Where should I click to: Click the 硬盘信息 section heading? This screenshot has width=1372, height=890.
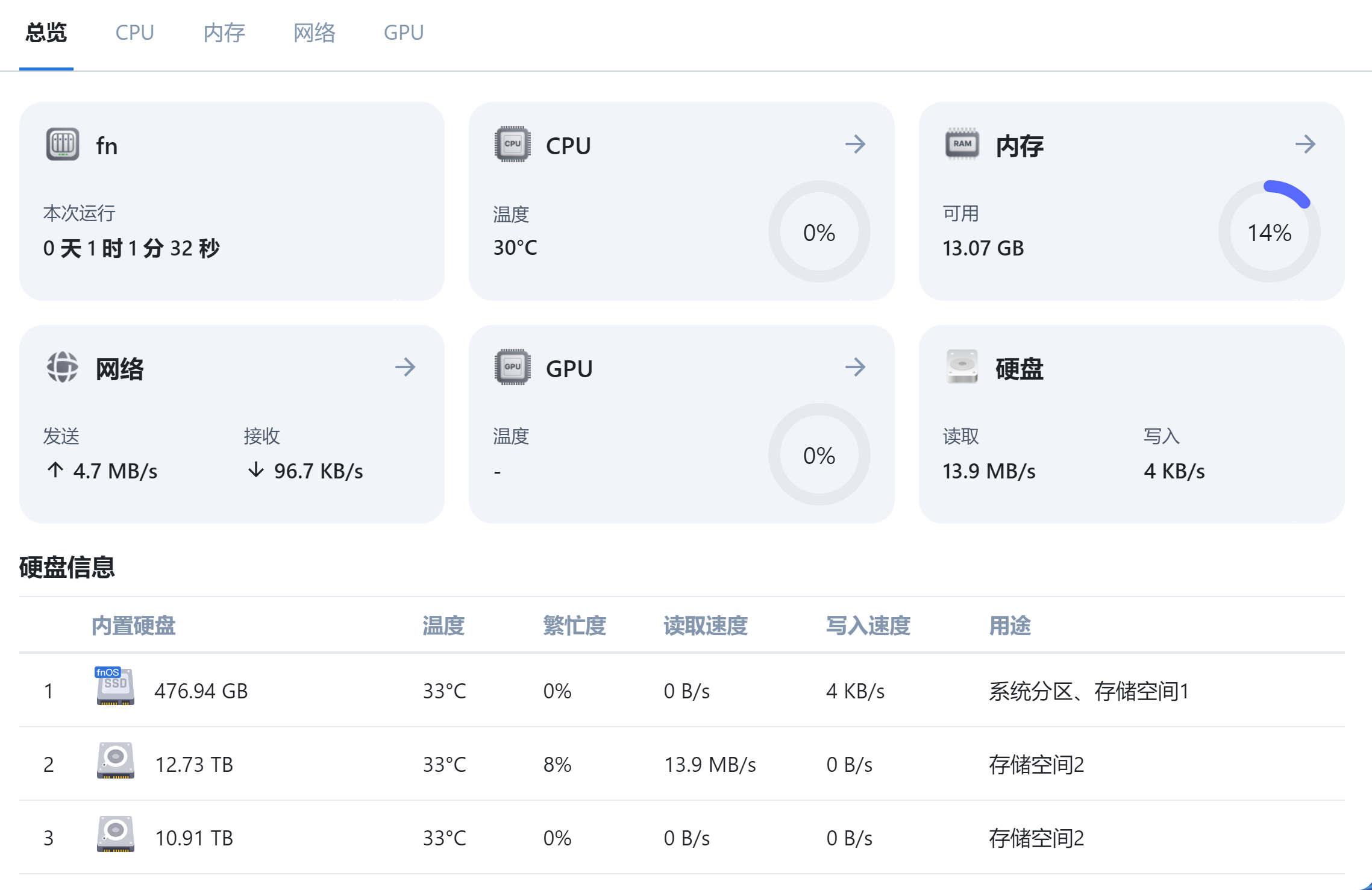(67, 568)
